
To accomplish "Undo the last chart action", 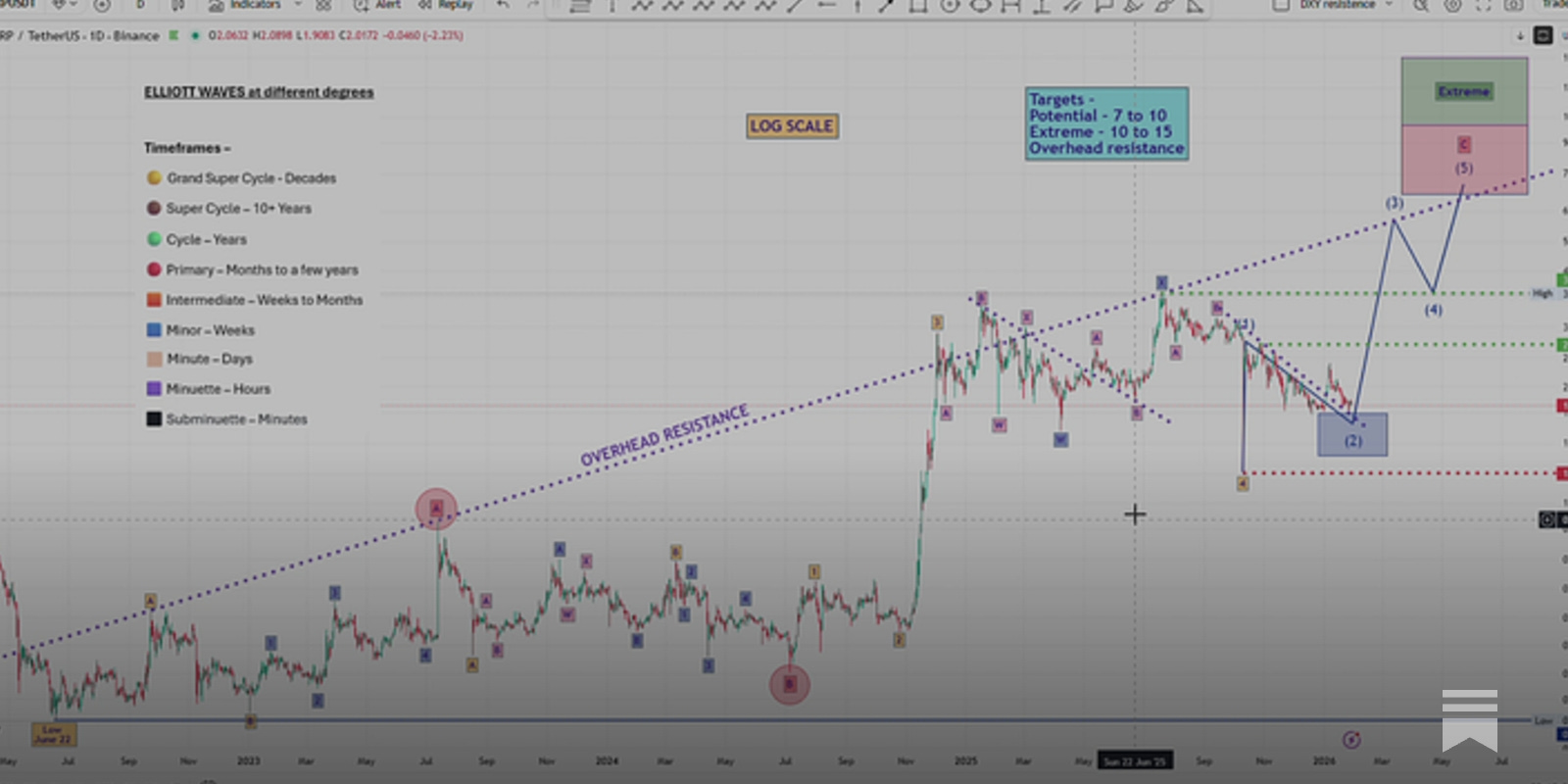I will click(503, 5).
